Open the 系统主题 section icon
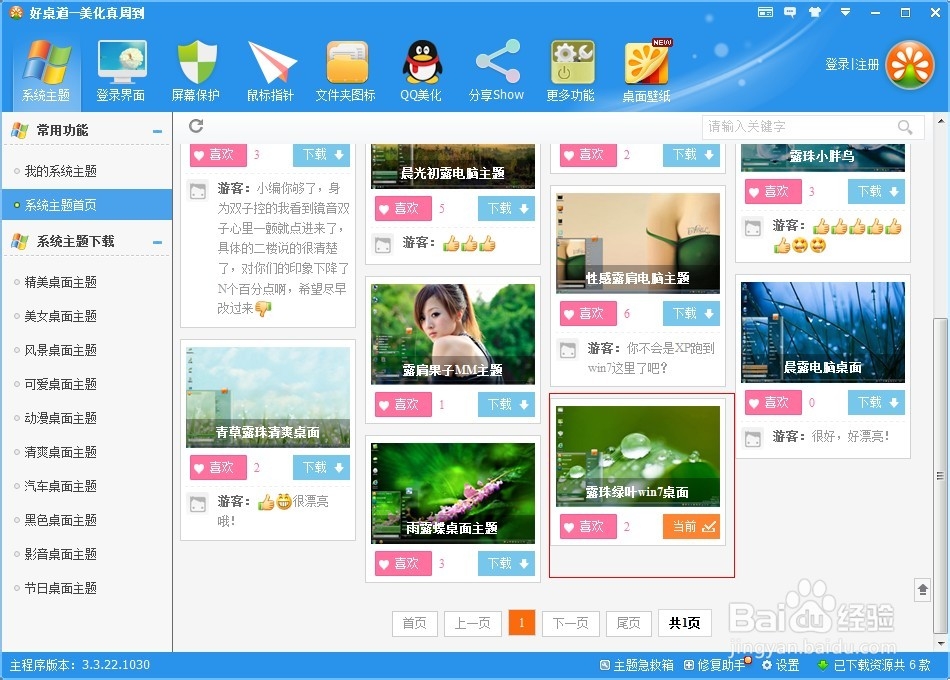This screenshot has height=680, width=950. click(x=46, y=62)
